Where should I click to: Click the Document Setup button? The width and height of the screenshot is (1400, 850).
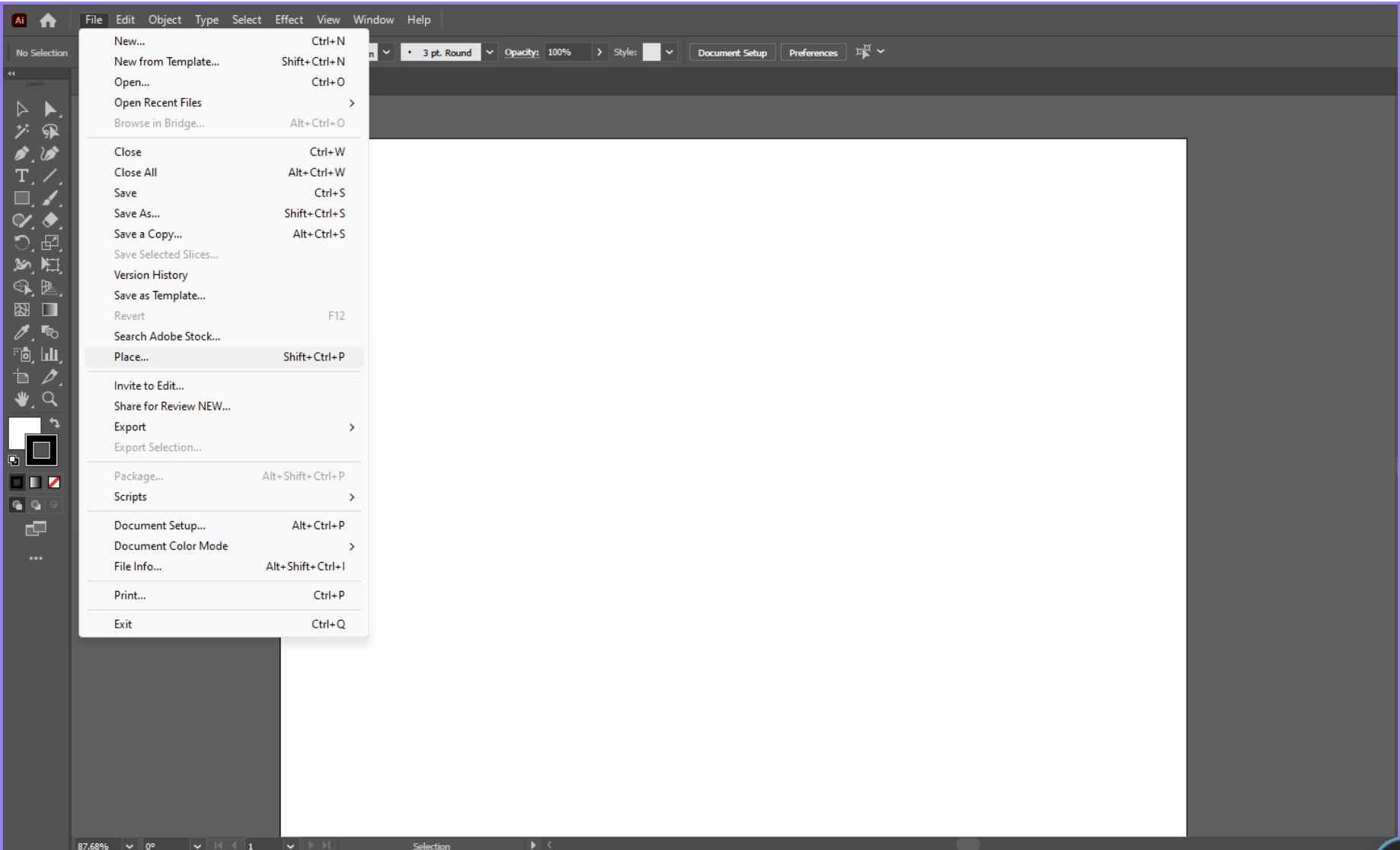point(730,52)
